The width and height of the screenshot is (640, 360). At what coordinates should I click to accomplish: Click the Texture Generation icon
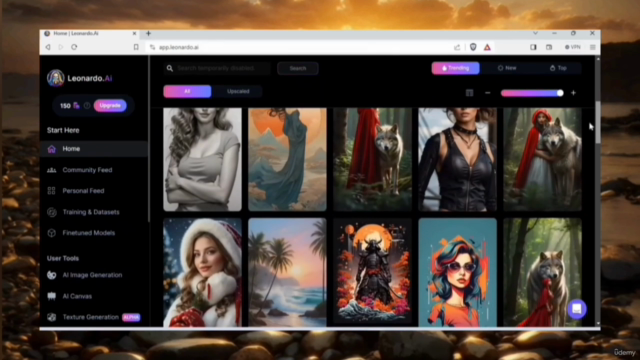point(51,317)
